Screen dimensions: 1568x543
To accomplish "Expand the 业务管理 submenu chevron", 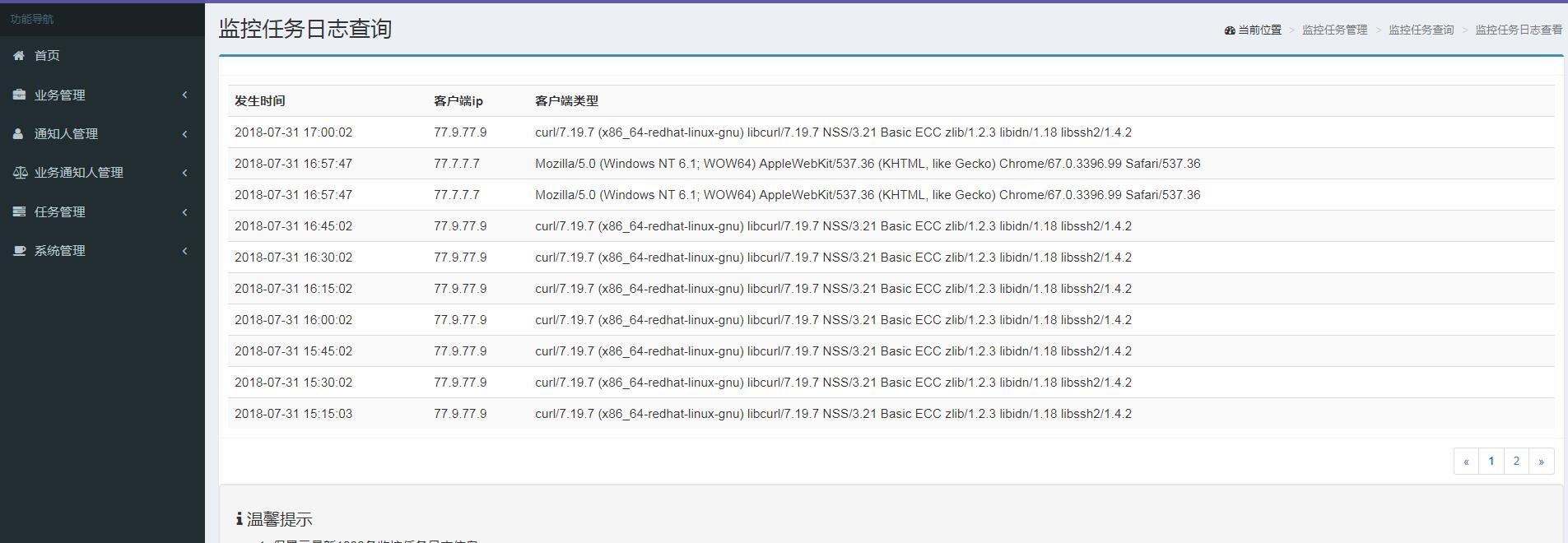I will 184,95.
